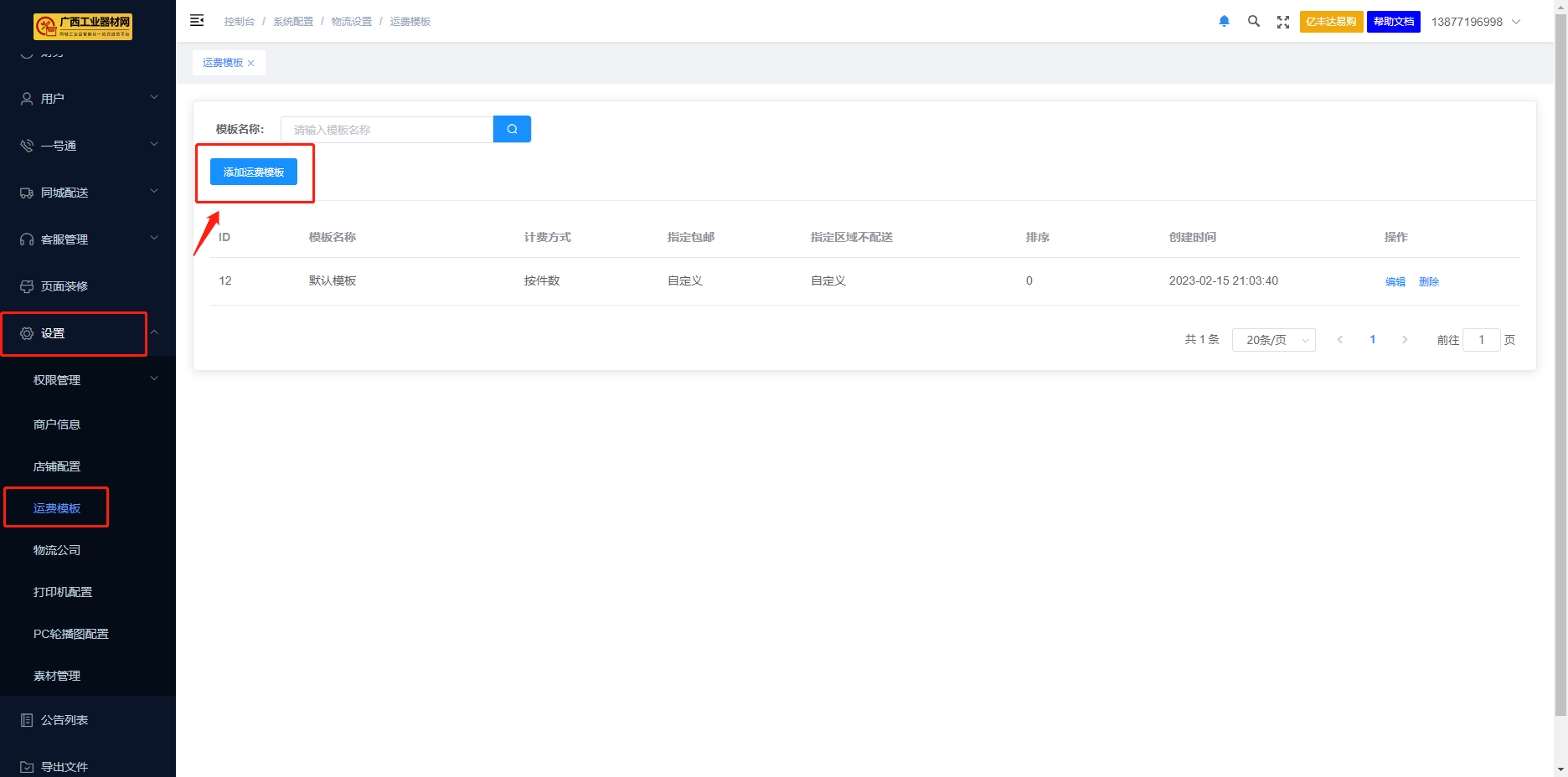Click the notification bell icon
Viewport: 1568px width, 777px height.
[x=1224, y=22]
